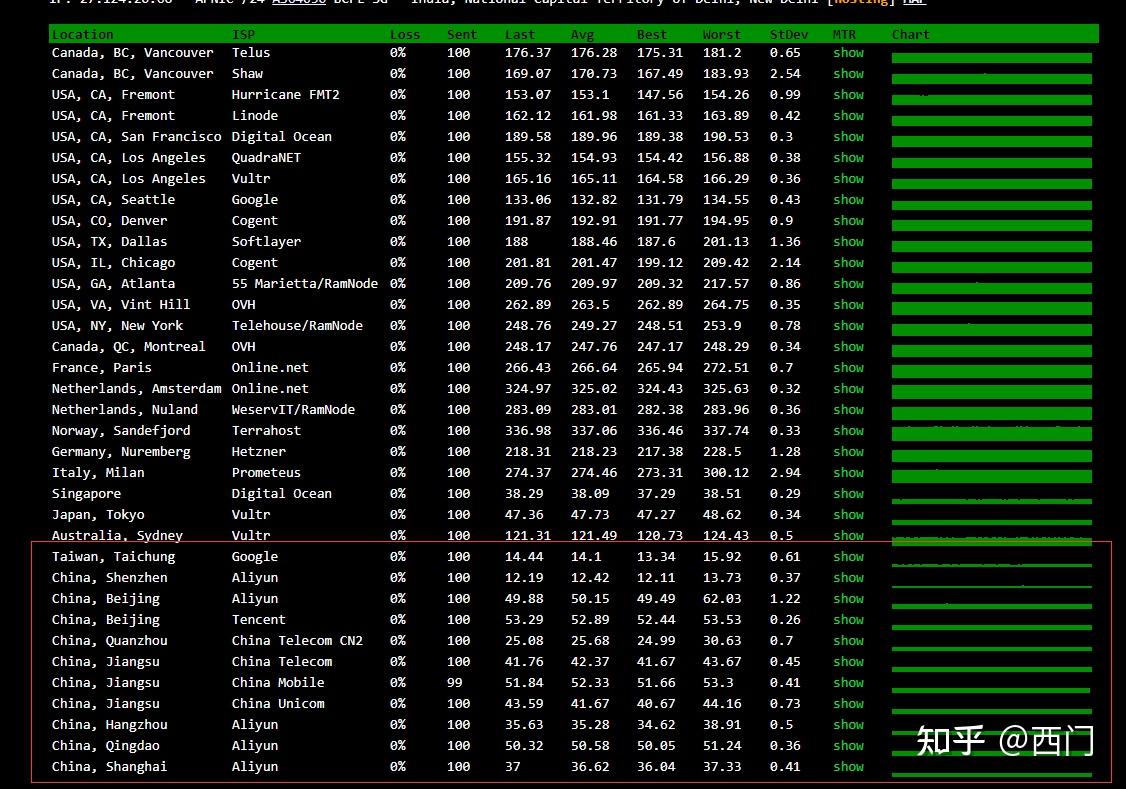1126x789 pixels.
Task: Select the "China Telecom CN2" ISP cell
Action: [297, 640]
